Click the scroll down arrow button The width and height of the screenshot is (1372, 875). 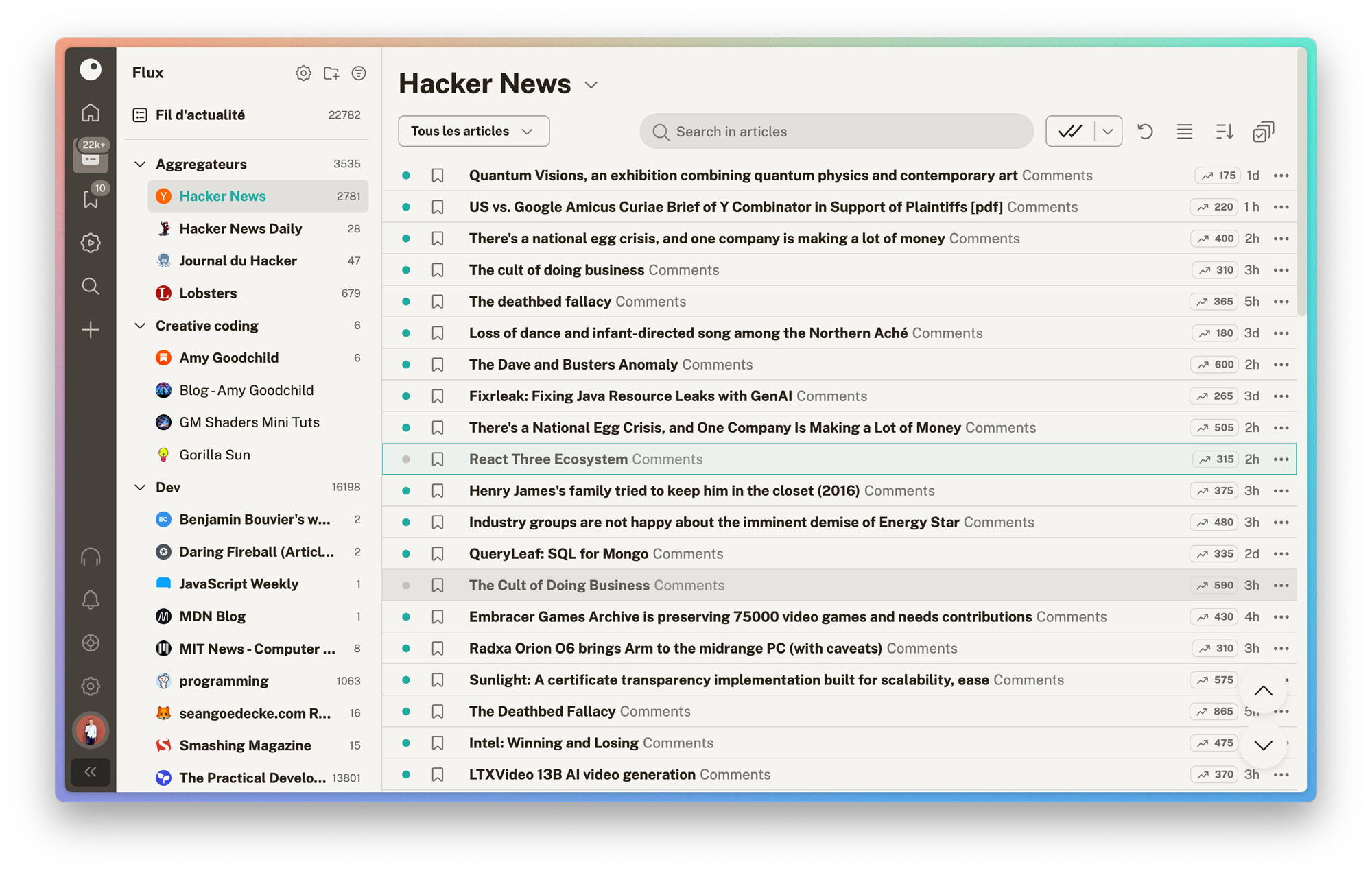[1264, 745]
